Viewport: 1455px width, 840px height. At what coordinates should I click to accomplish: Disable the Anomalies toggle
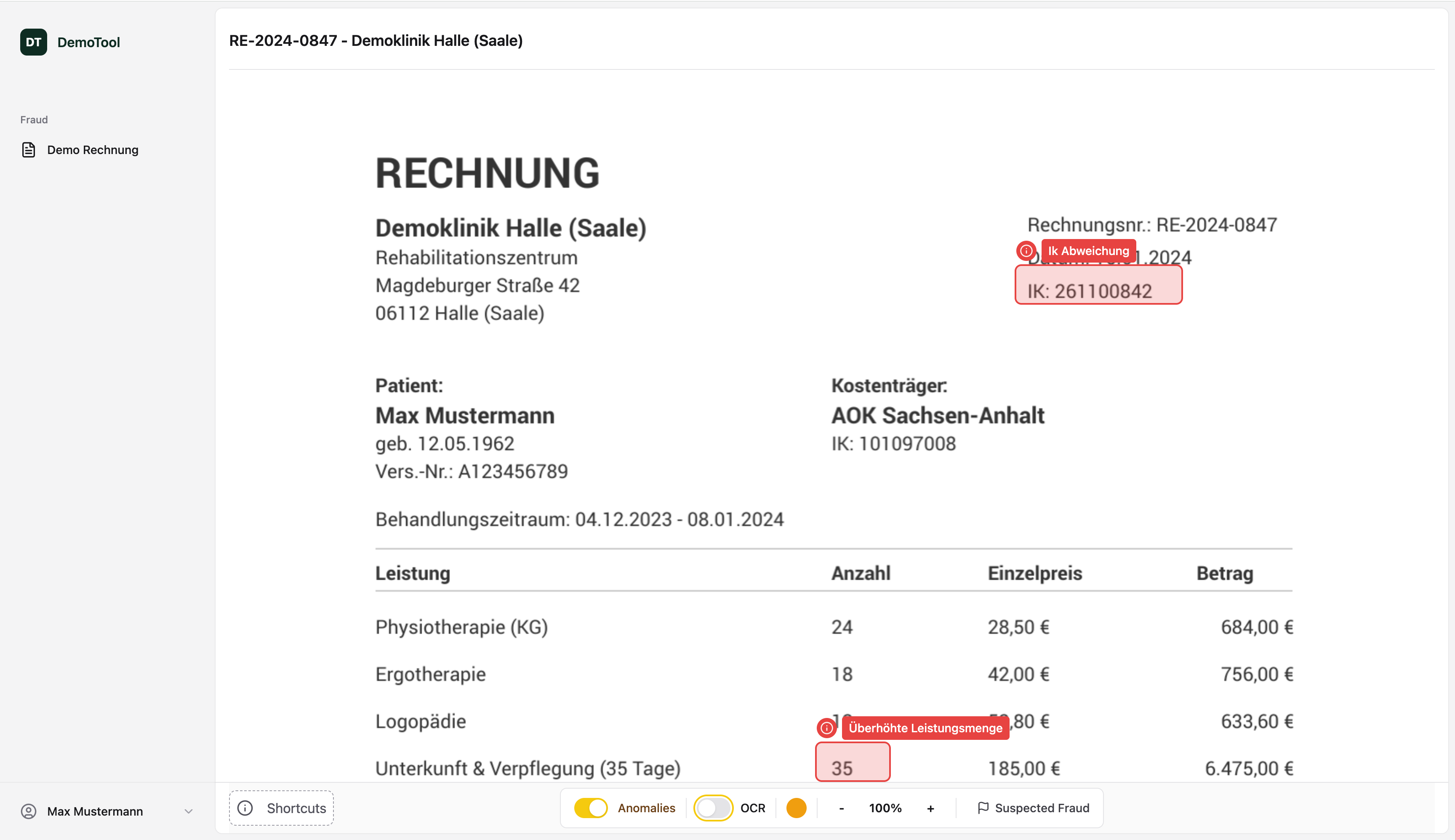[x=590, y=808]
